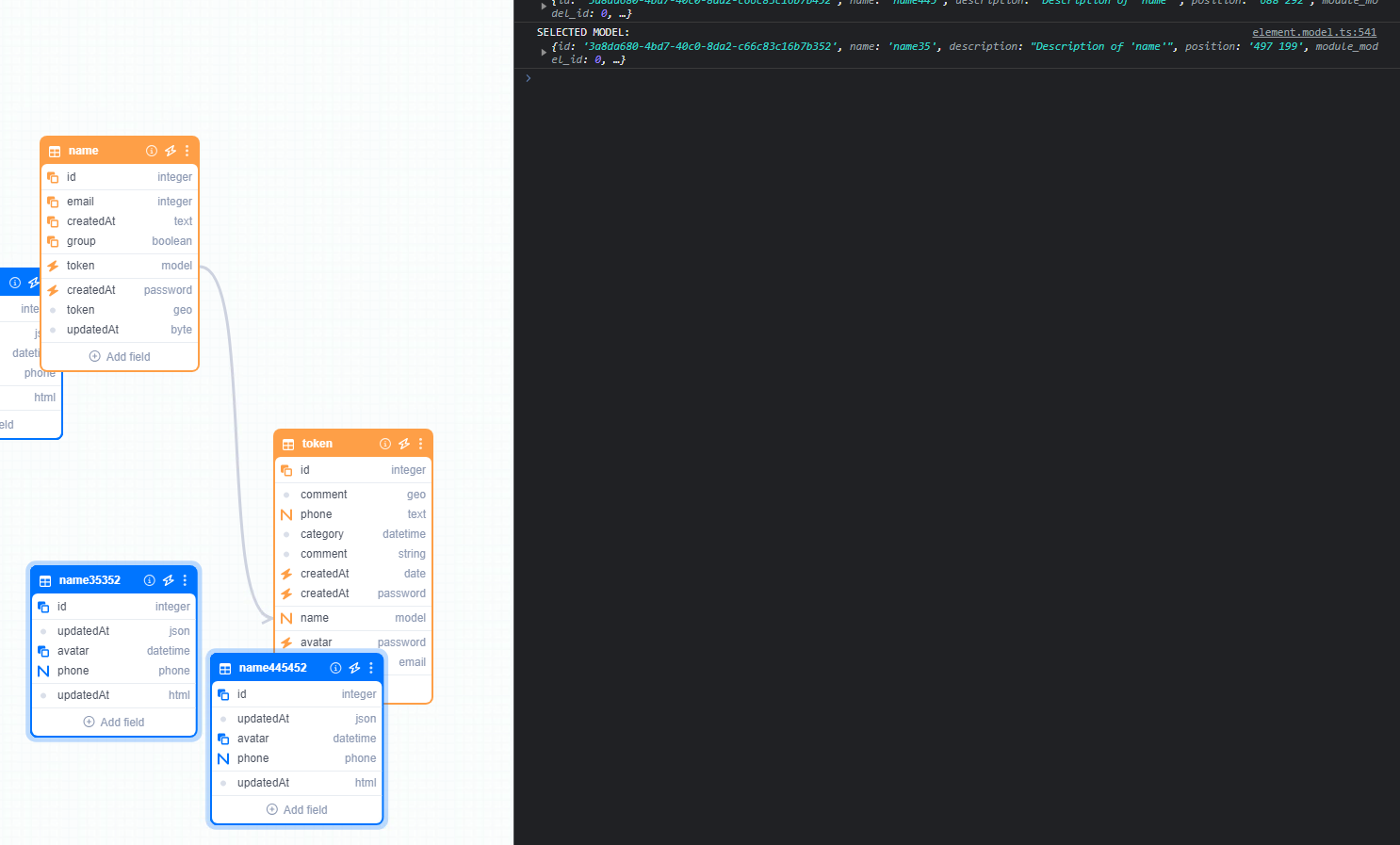1400x845 pixels.
Task: Click the icon beside avatar datetime in "name35352"
Action: 43,651
